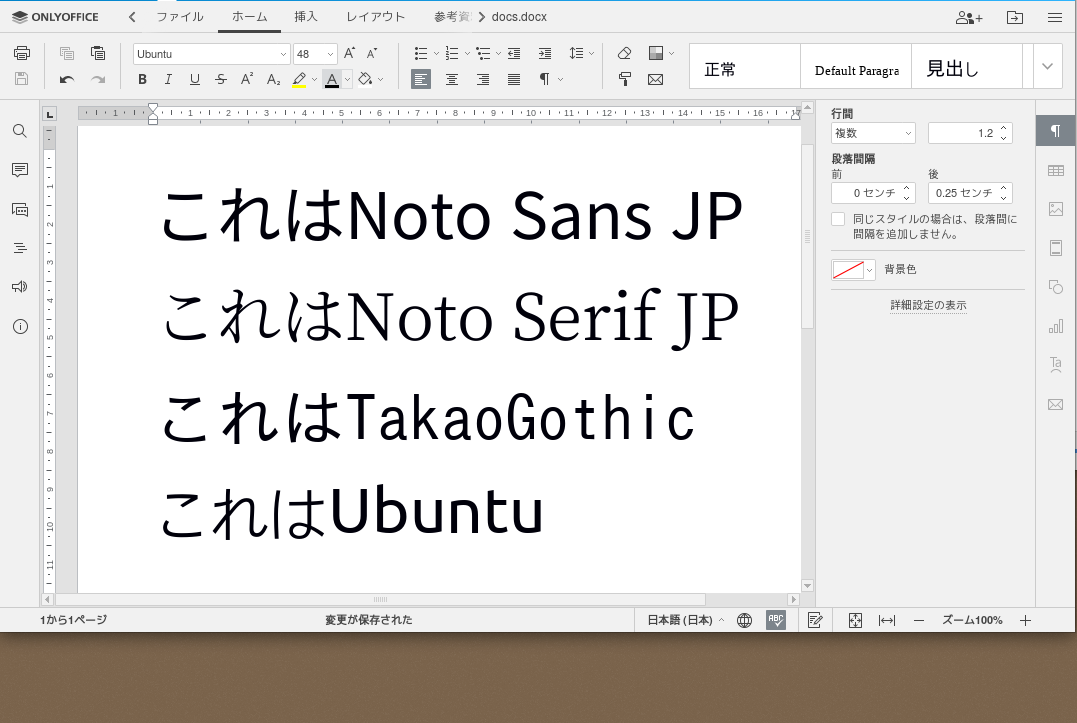
Task: Click the mail merge envelope icon in toolbar
Action: click(x=655, y=79)
